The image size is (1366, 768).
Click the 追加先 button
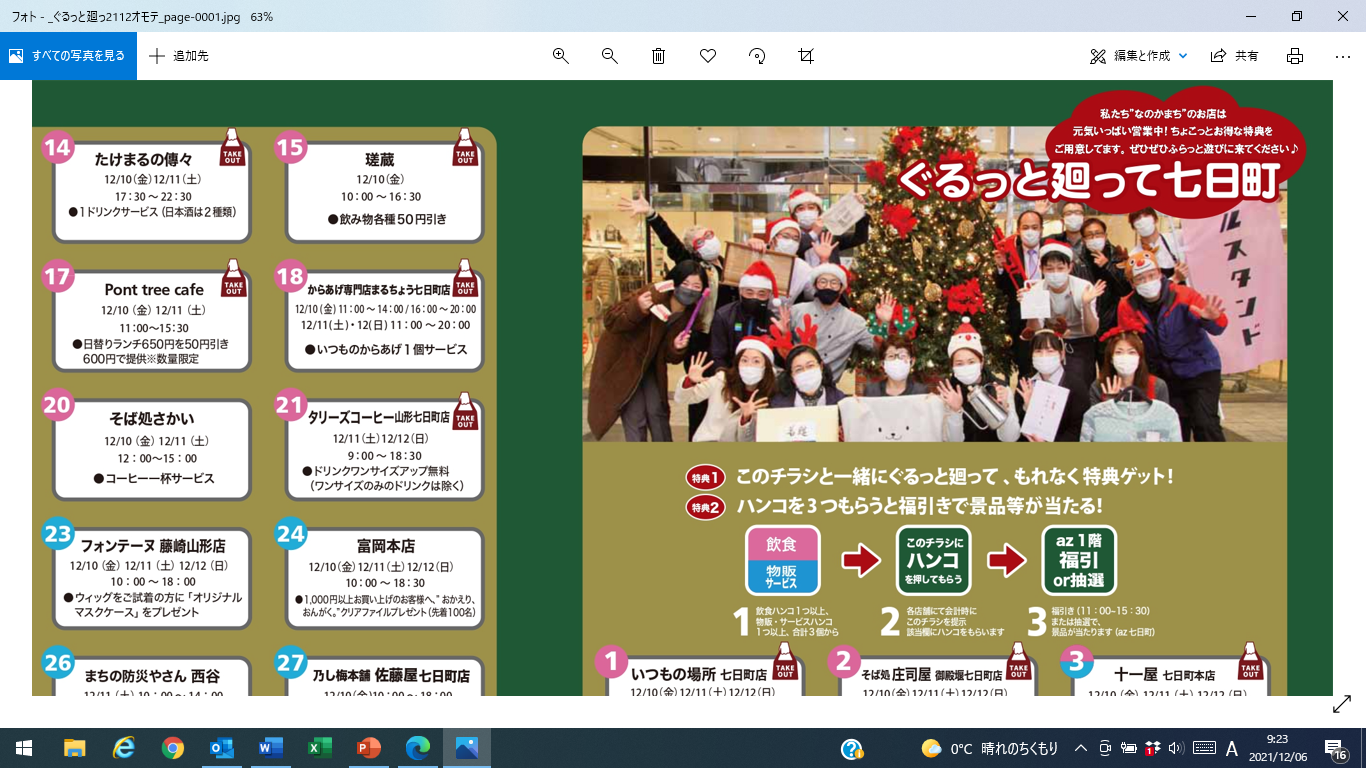(x=179, y=56)
